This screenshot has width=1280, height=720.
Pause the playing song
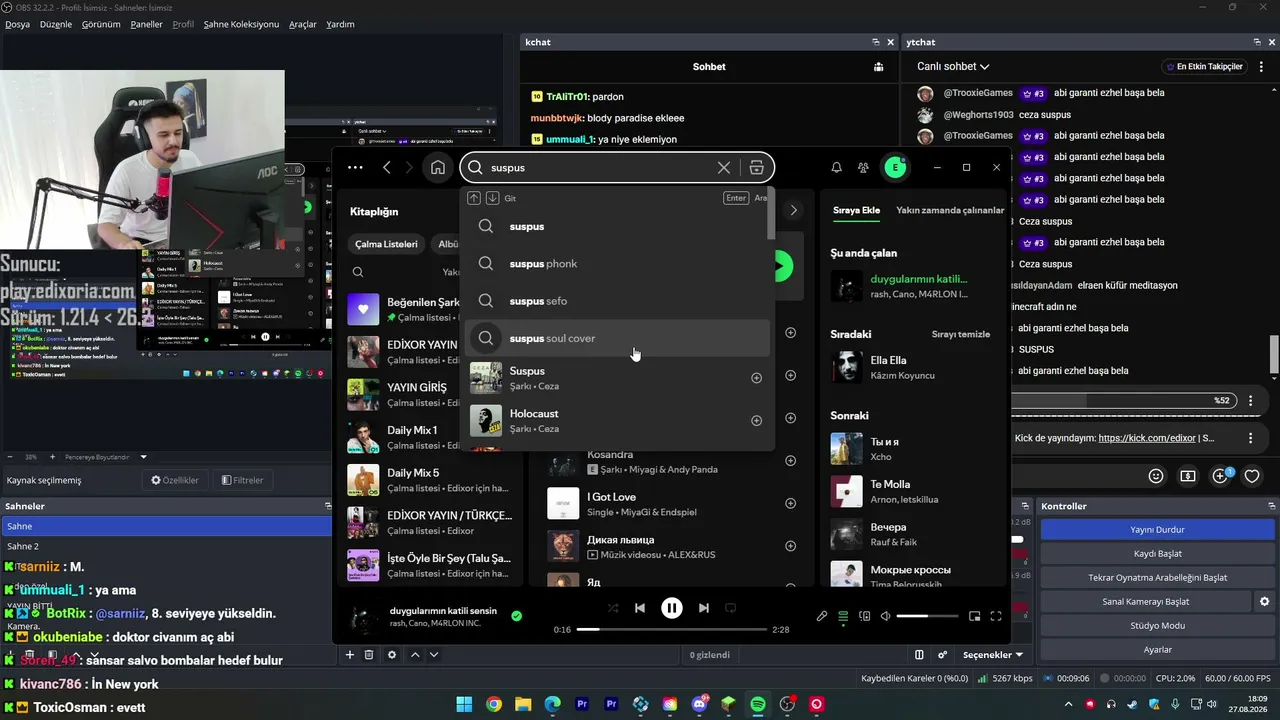tap(672, 608)
